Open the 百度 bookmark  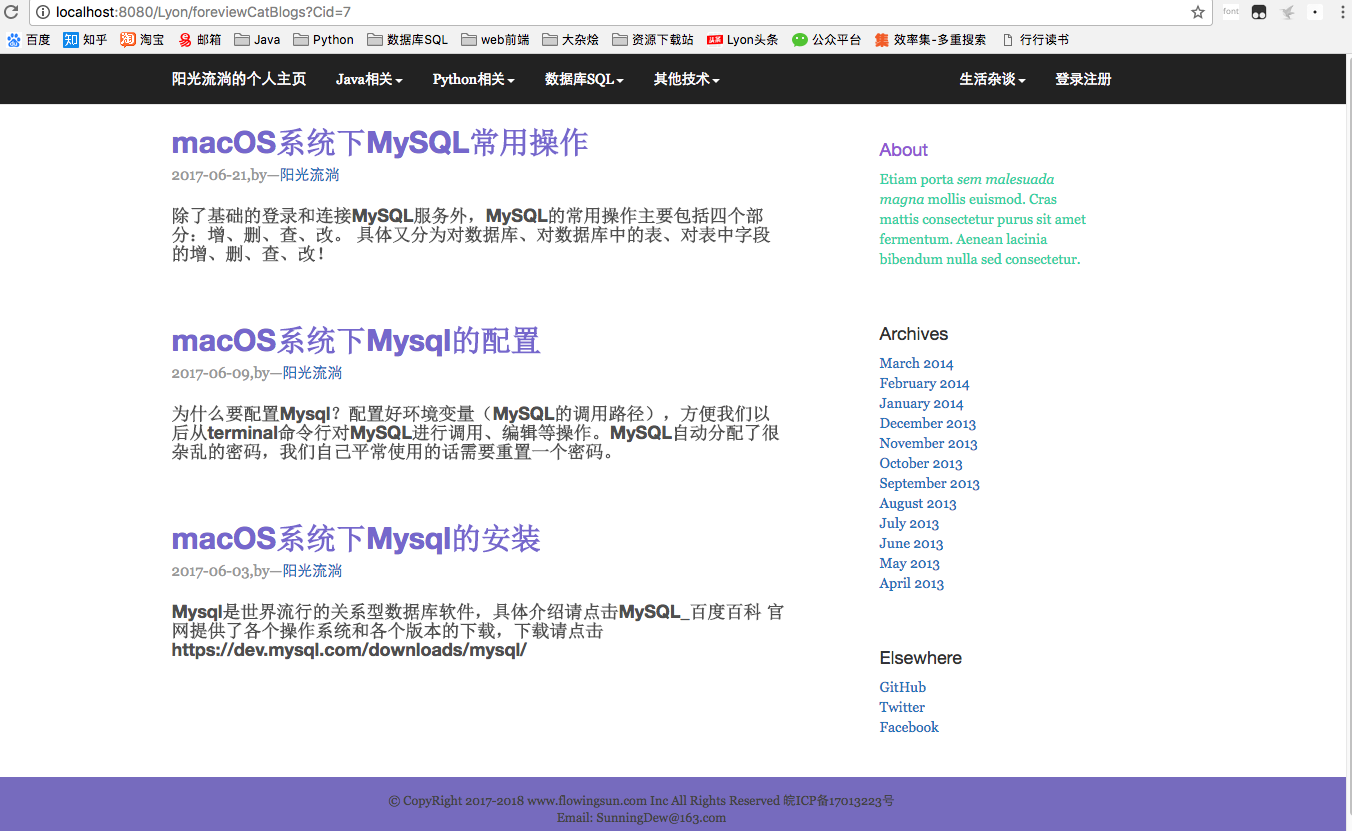tap(29, 40)
